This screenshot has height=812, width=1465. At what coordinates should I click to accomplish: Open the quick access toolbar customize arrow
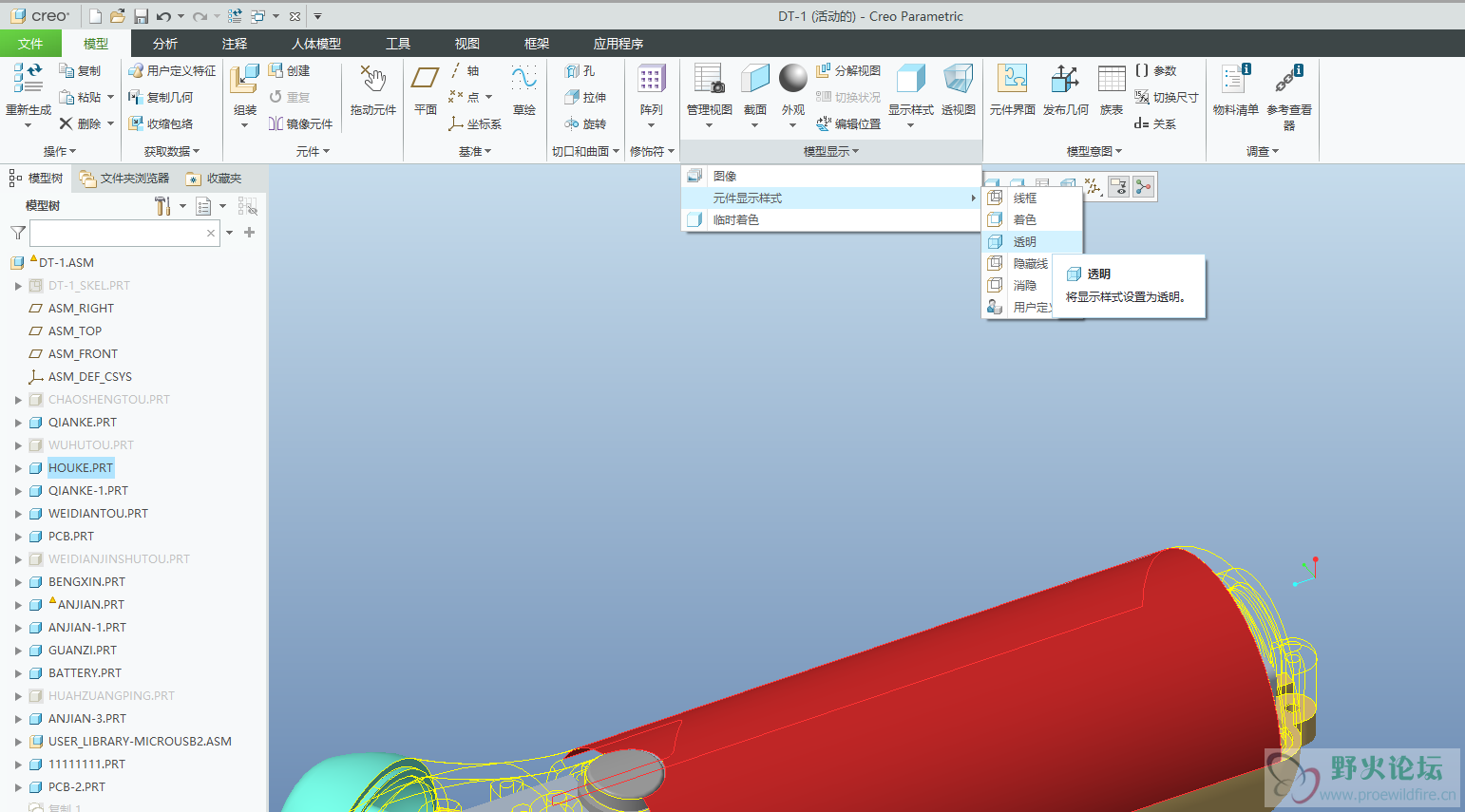click(x=317, y=16)
